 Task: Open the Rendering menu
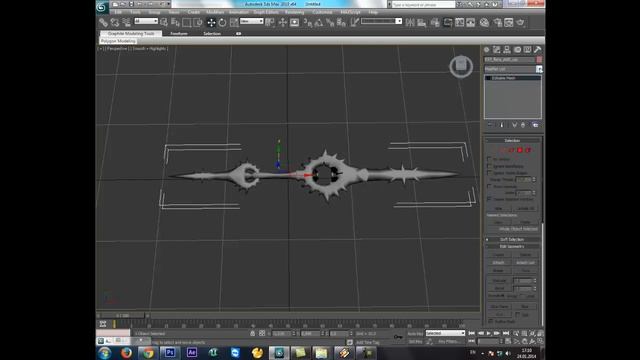(x=294, y=12)
